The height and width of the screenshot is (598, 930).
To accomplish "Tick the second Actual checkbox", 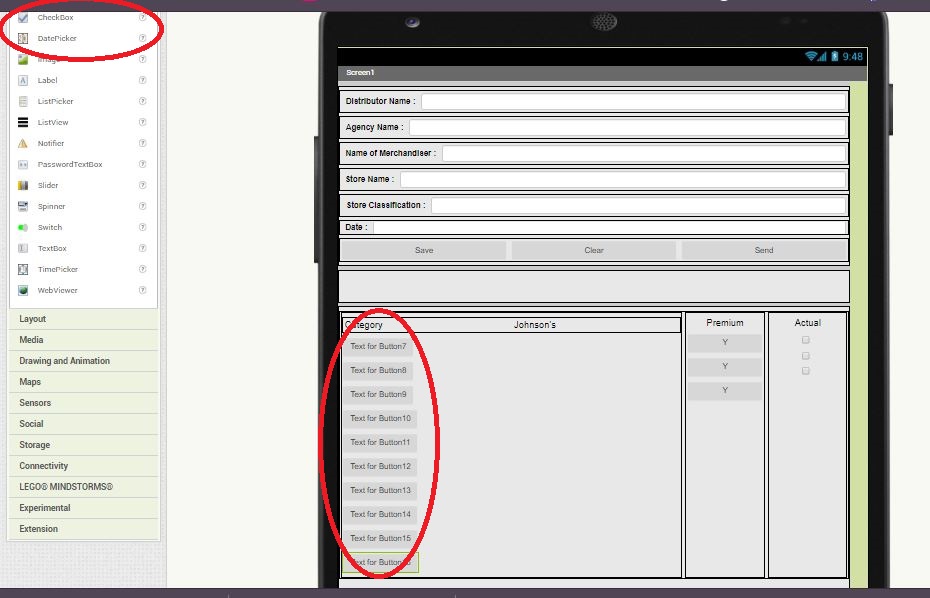I will coord(806,356).
